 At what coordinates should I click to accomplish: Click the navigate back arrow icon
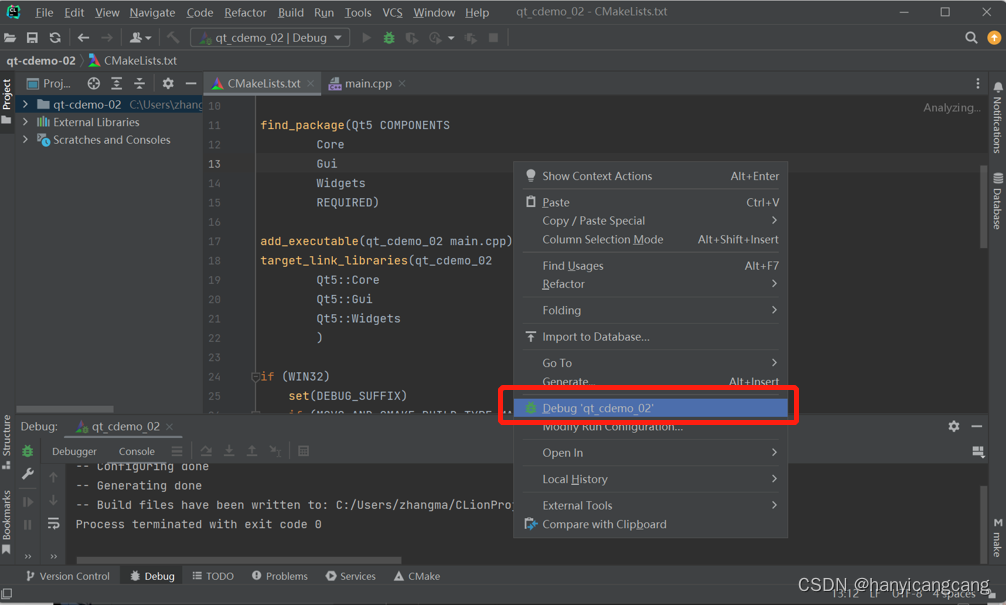point(82,37)
